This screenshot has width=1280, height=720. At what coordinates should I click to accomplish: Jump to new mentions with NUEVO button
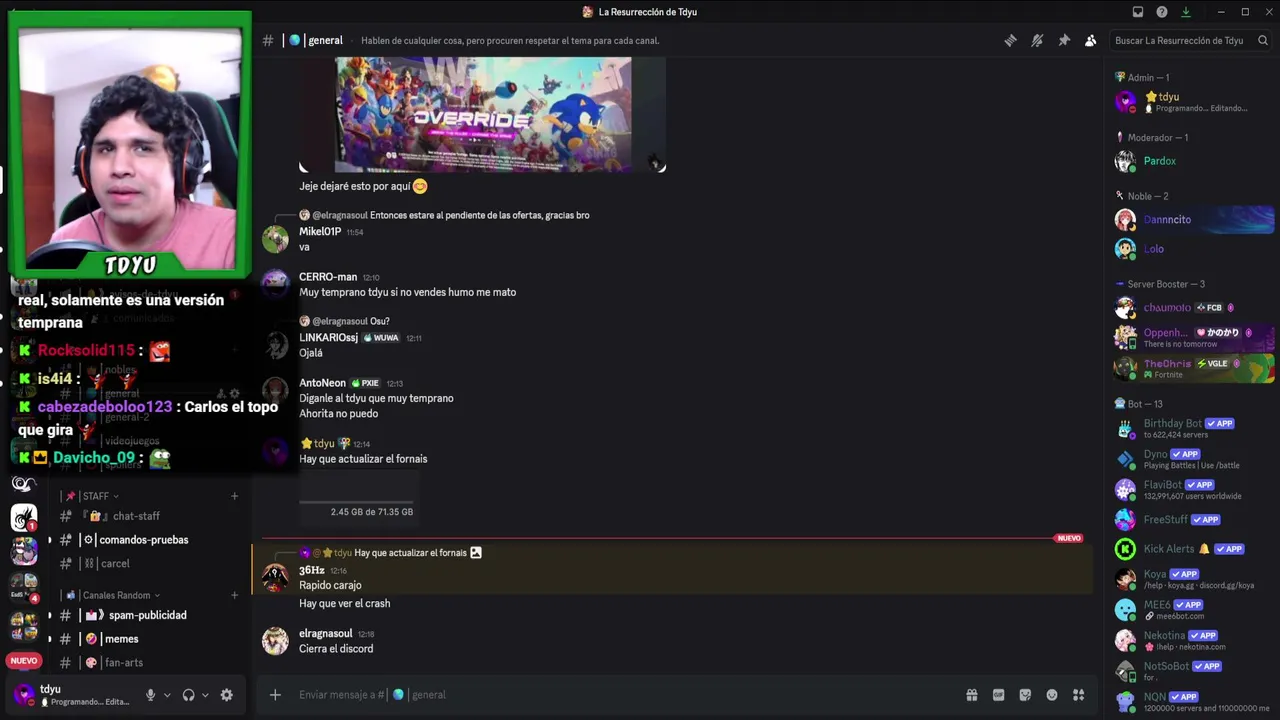point(24,661)
